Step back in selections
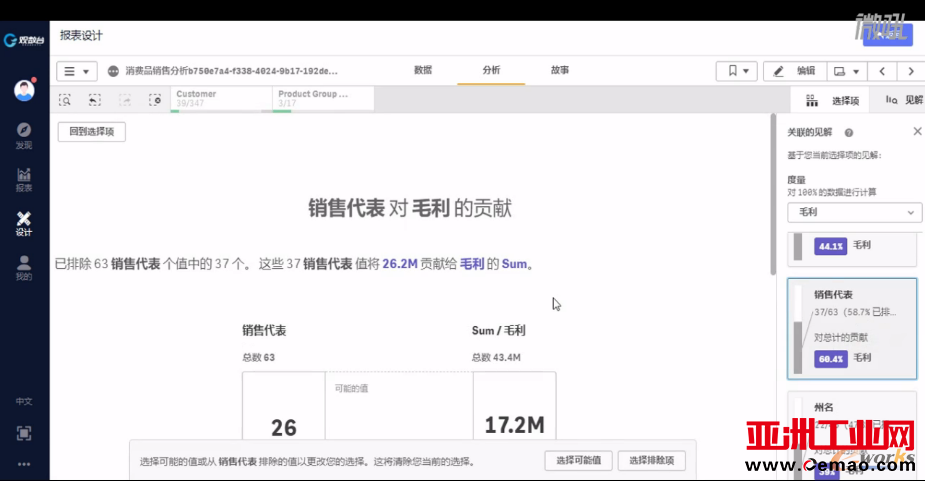The width and height of the screenshot is (925, 481). coord(94,100)
